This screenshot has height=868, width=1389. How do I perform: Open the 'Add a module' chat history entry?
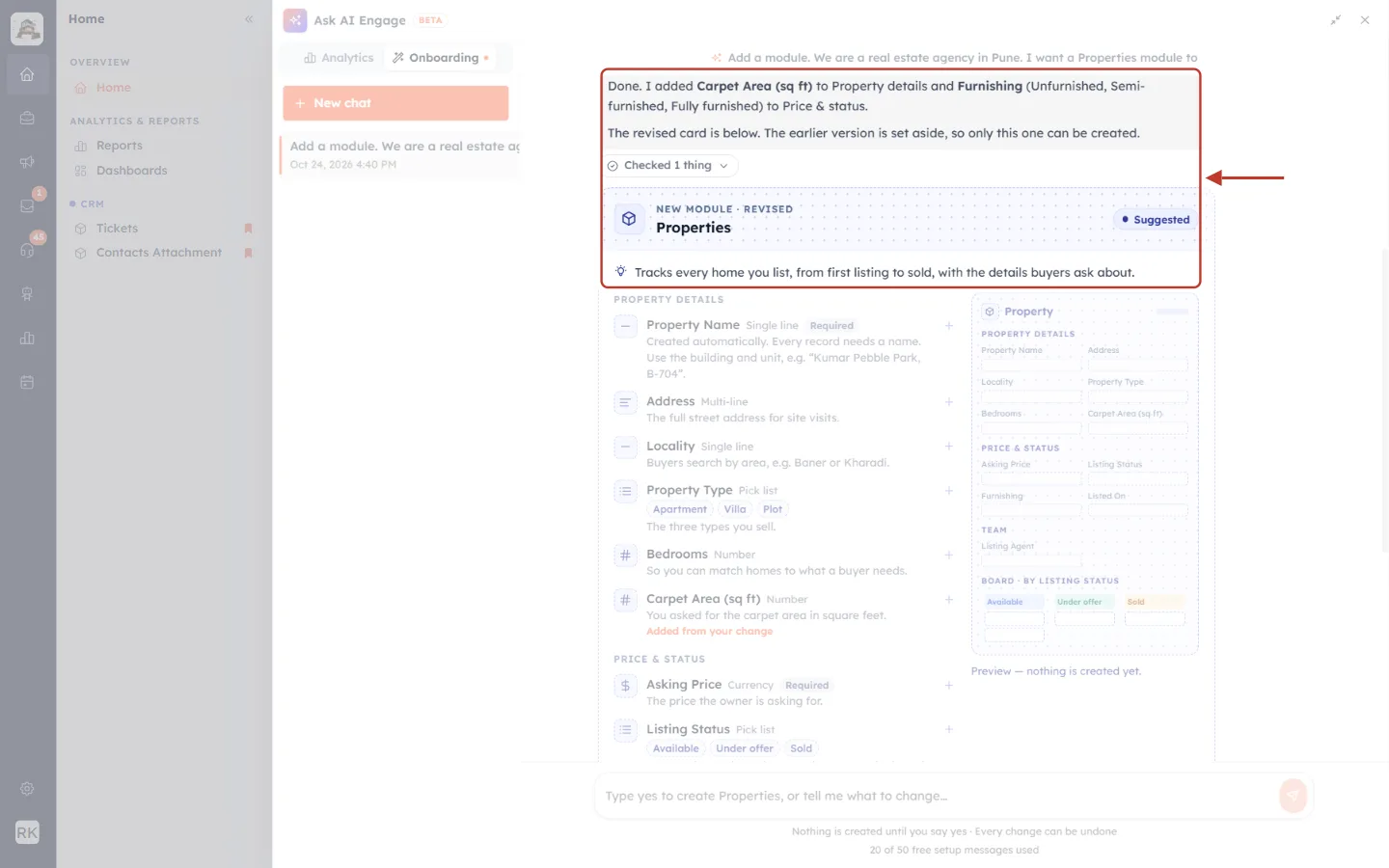(401, 155)
